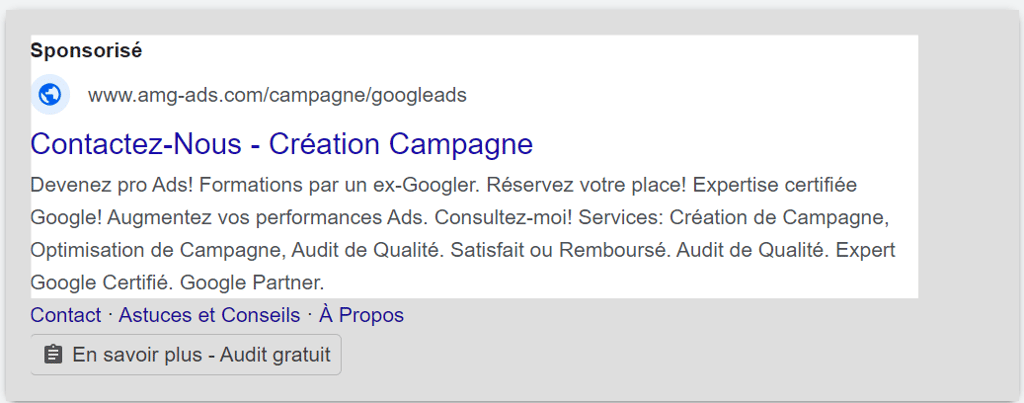This screenshot has width=1024, height=403.
Task: Visit the À Propos sitelink
Action: click(x=361, y=315)
